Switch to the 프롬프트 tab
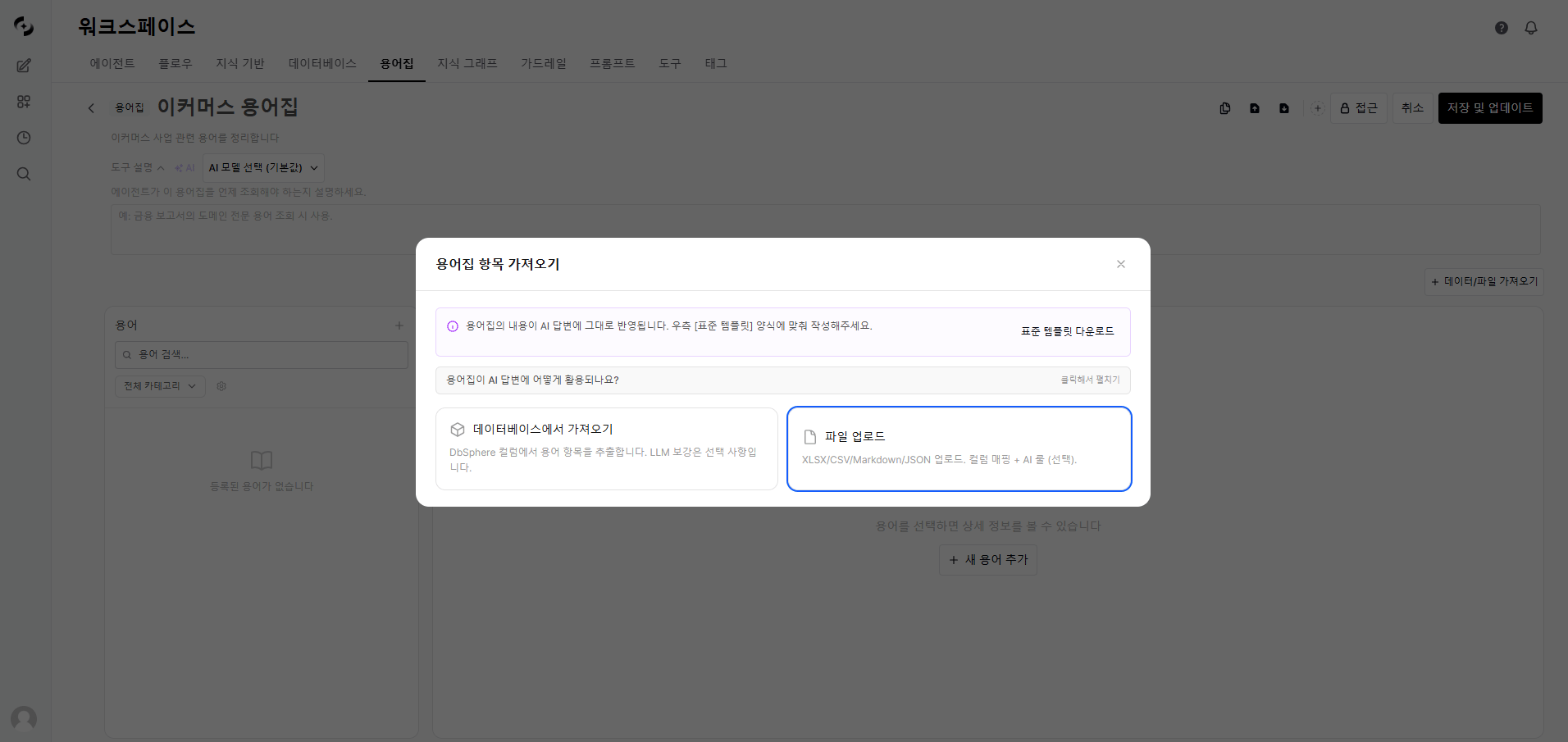 tap(613, 63)
